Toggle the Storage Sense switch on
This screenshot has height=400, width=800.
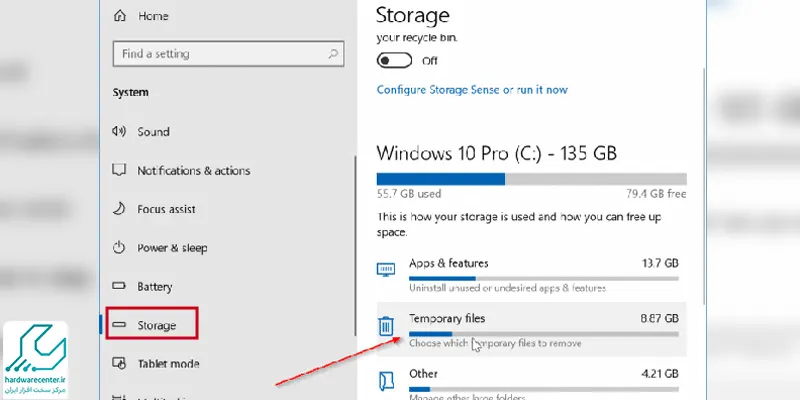(394, 61)
